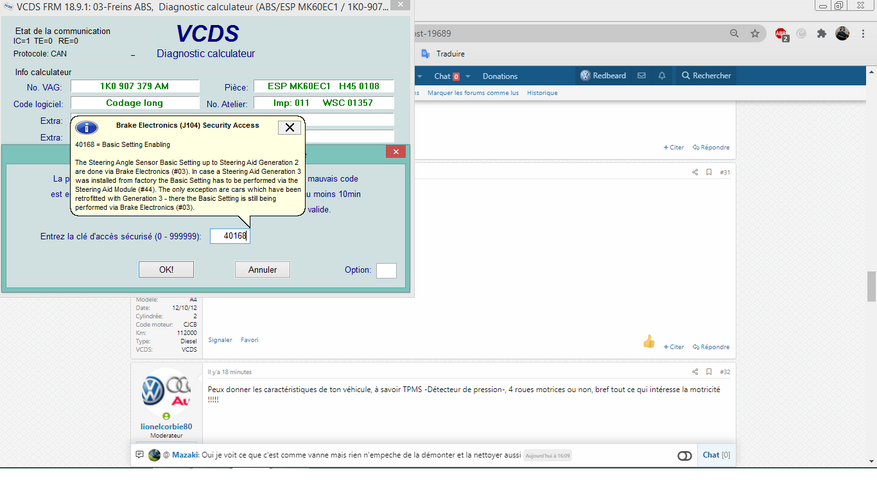Share post #31 with the share icon

pyautogui.click(x=695, y=172)
